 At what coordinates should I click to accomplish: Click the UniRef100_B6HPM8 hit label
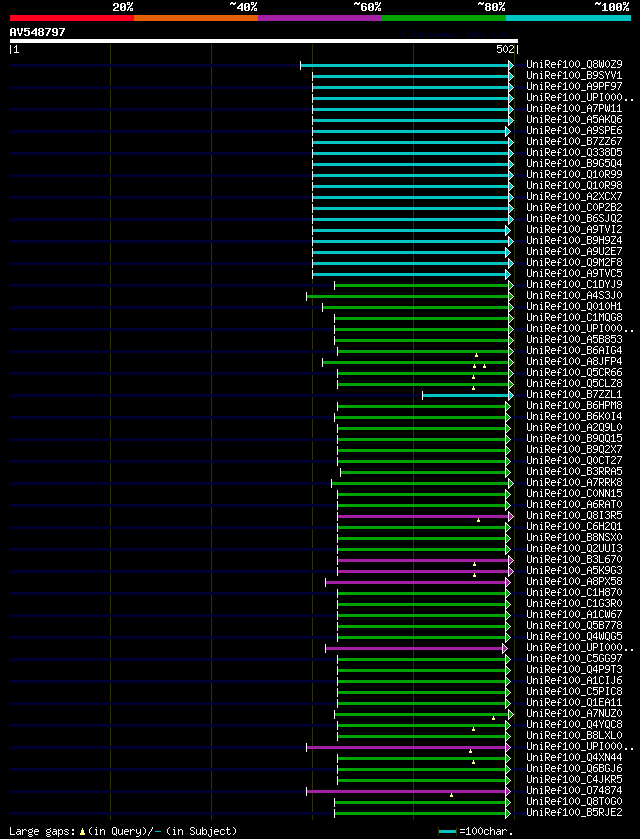[574, 406]
